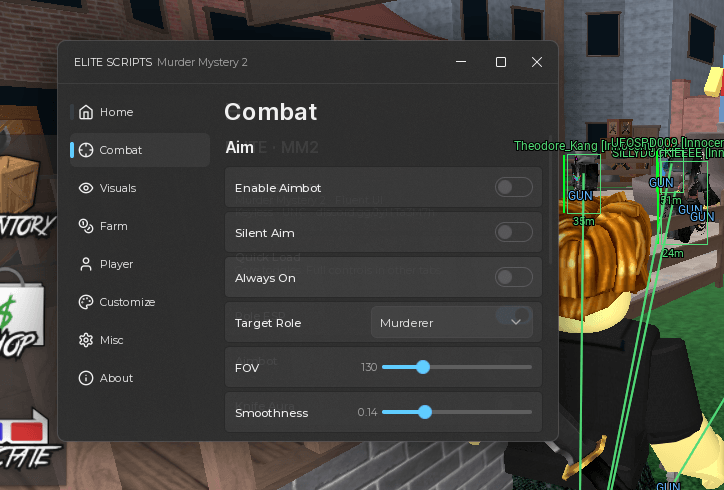Image resolution: width=724 pixels, height=490 pixels.
Task: Click the palette icon for Customize
Action: pos(86,302)
